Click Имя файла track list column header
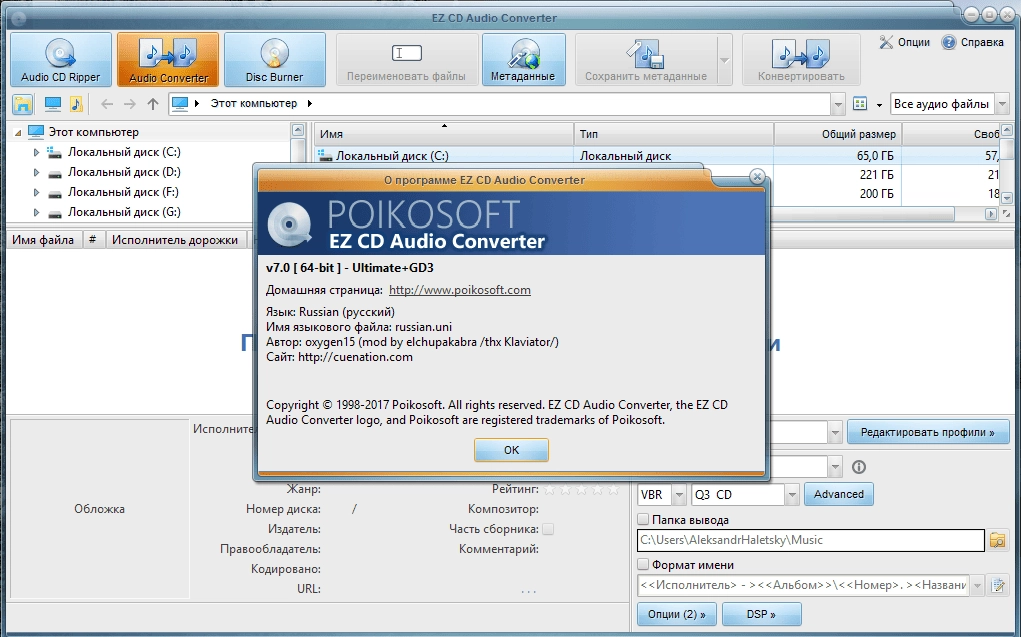Image resolution: width=1021 pixels, height=637 pixels. point(43,240)
